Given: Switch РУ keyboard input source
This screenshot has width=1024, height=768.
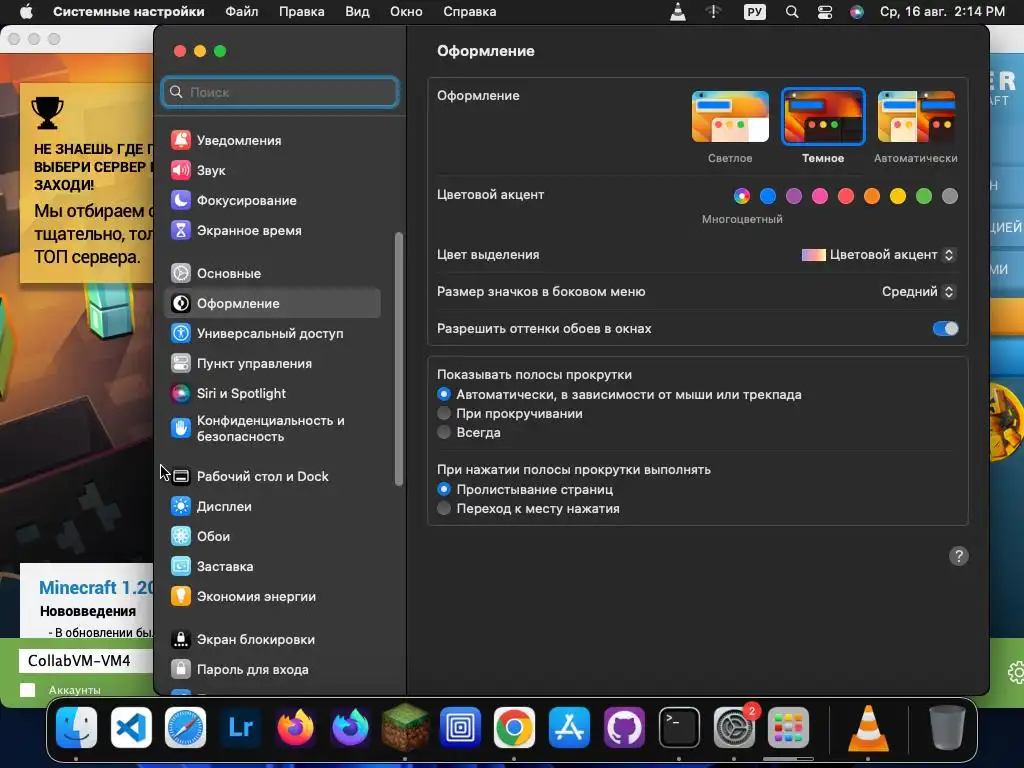Looking at the screenshot, I should click(x=755, y=12).
